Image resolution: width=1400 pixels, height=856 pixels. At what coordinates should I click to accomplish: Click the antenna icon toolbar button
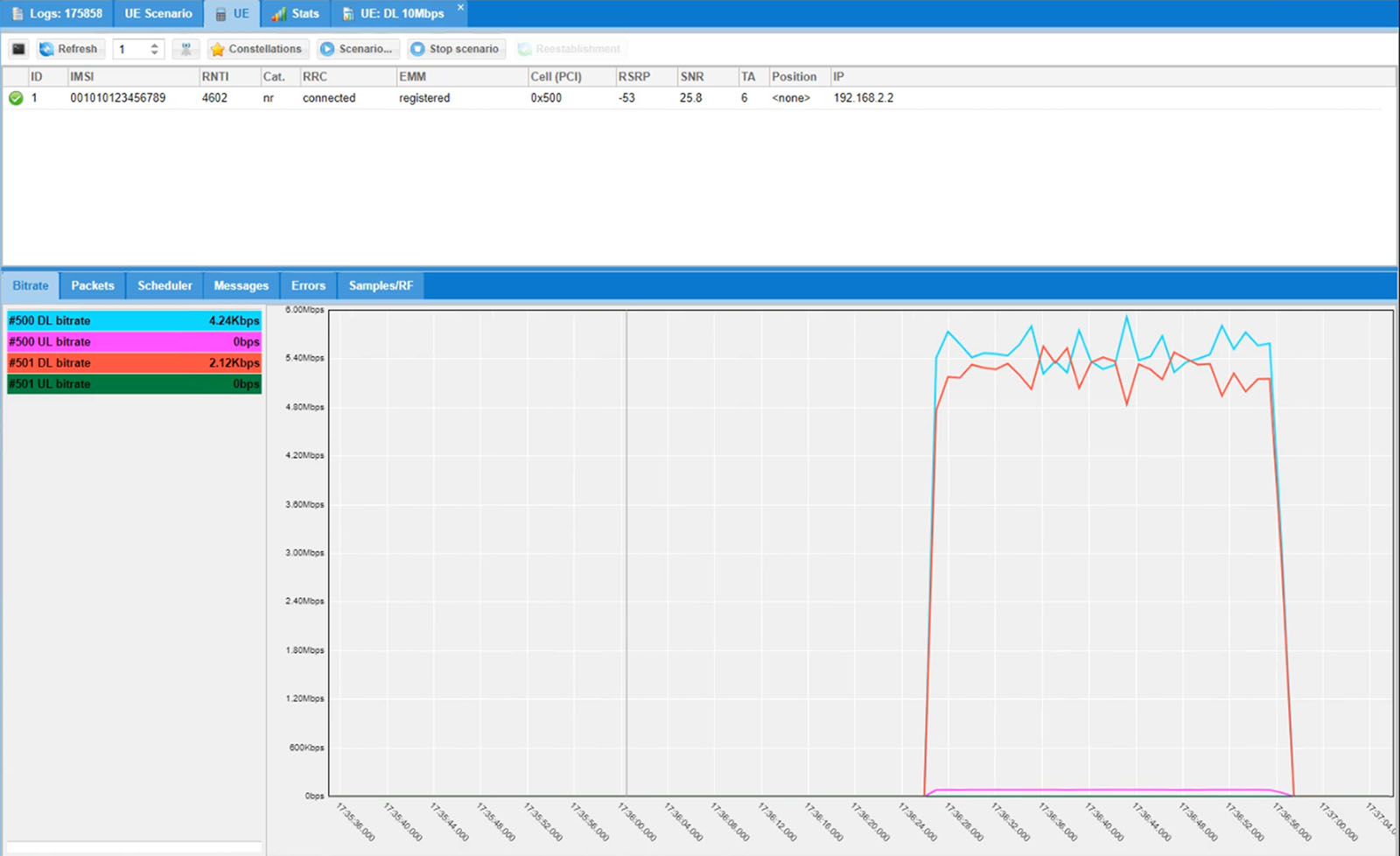tap(185, 49)
